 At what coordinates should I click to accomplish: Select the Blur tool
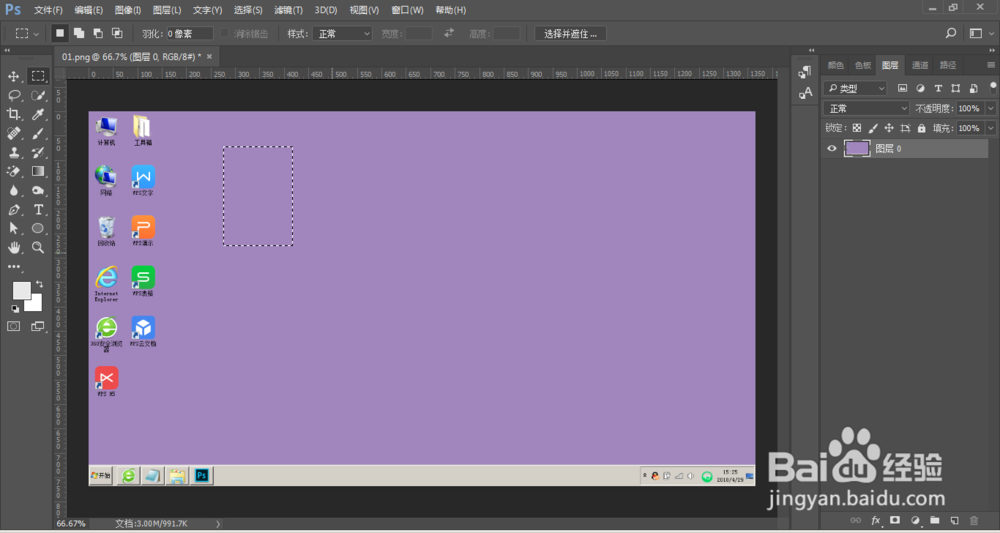pyautogui.click(x=13, y=191)
